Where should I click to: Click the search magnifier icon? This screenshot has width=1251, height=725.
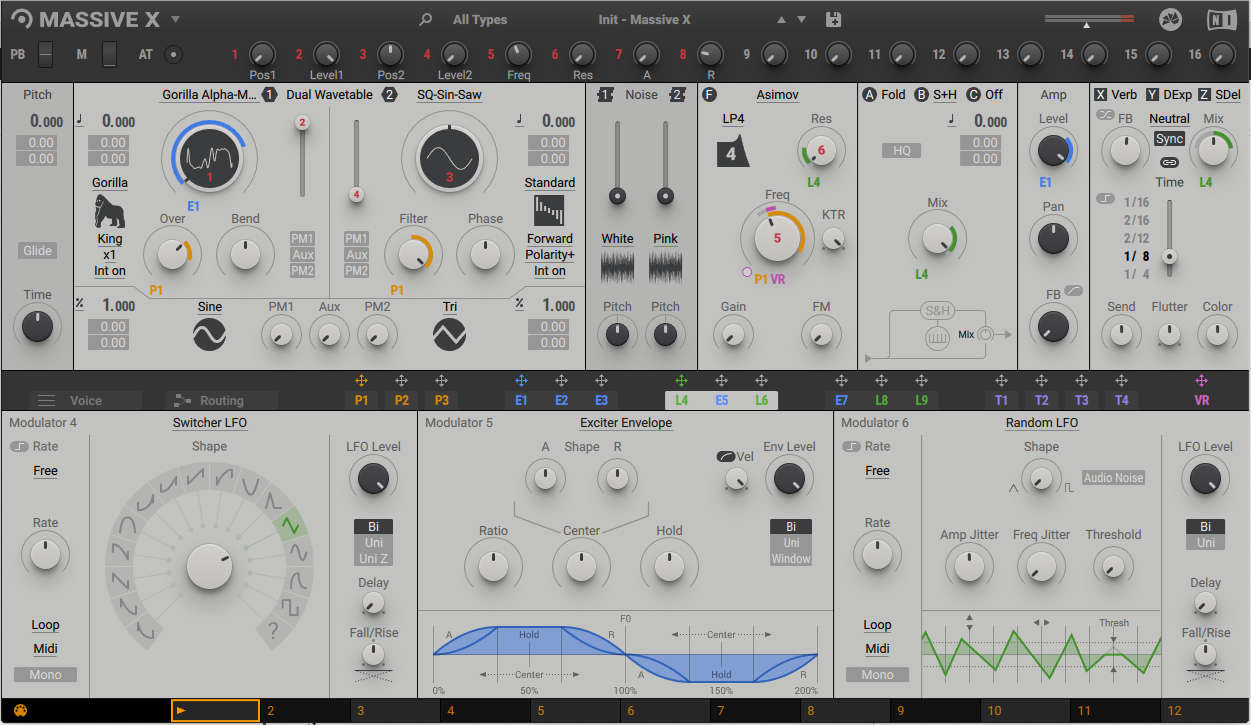(426, 20)
